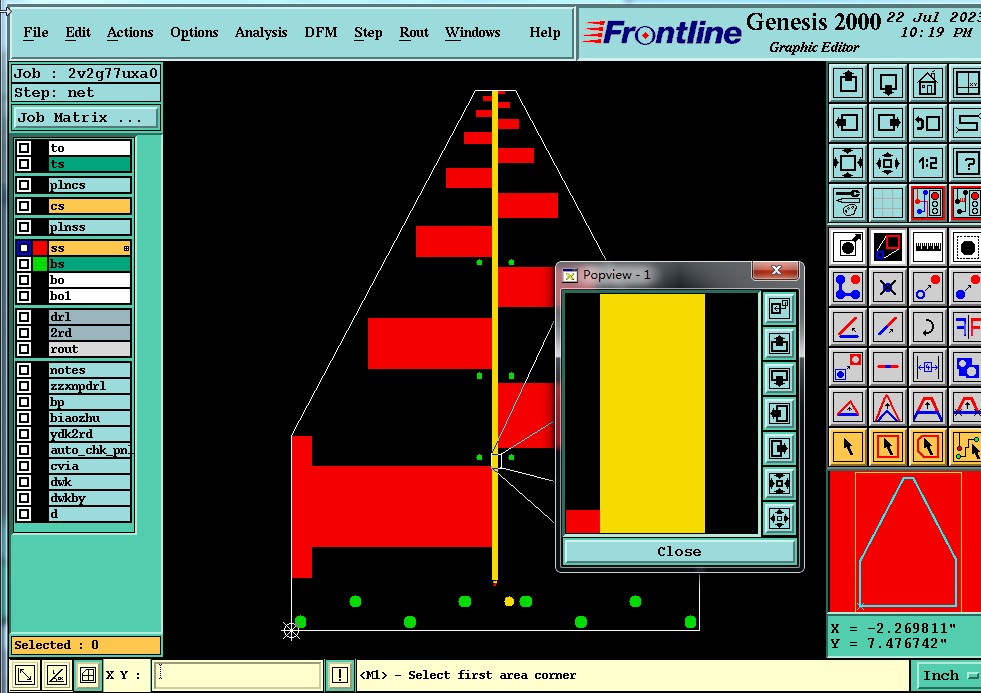The image size is (981, 693).
Task: Click the pan up icon in Popview
Action: (x=779, y=343)
